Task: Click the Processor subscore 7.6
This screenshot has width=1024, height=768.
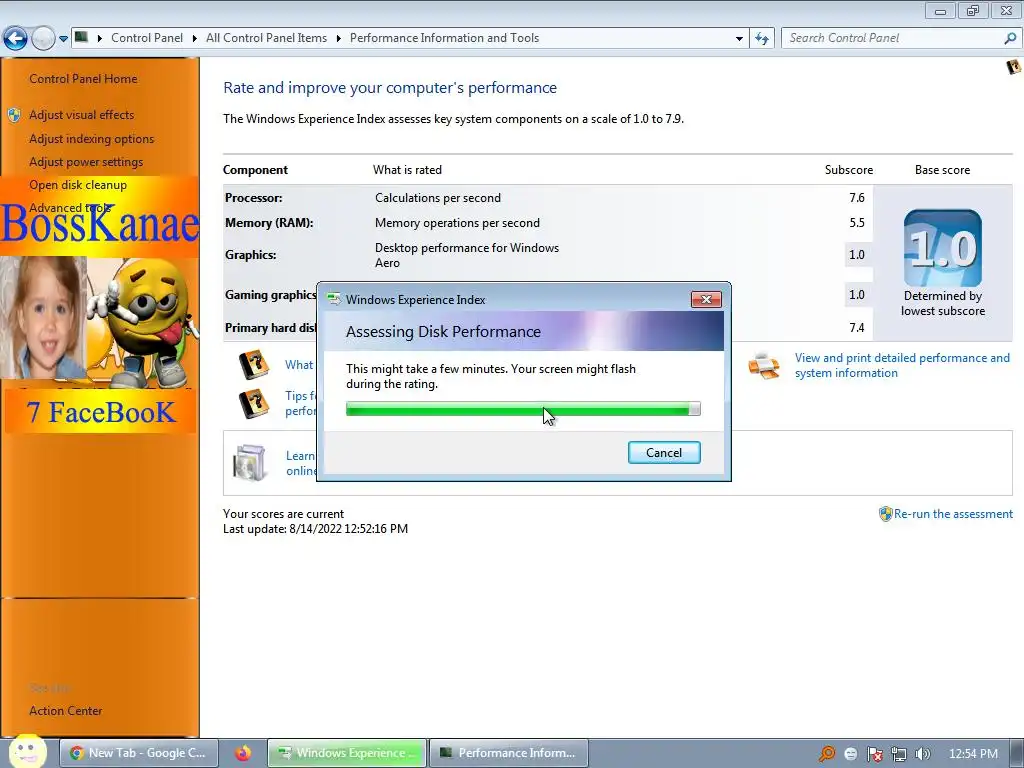Action: pyautogui.click(x=857, y=198)
